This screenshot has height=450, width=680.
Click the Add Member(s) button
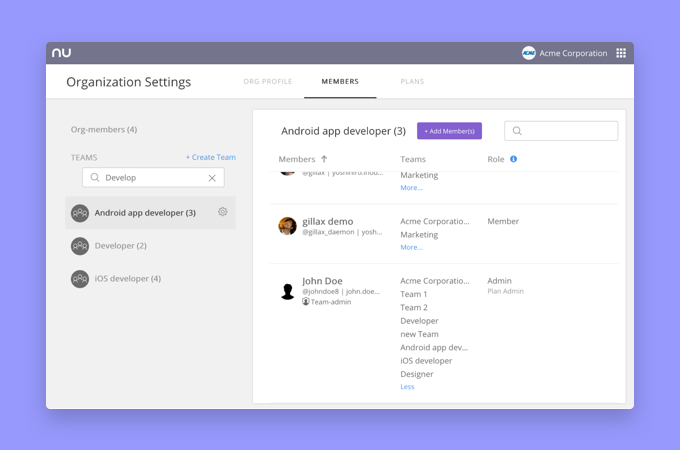click(449, 131)
